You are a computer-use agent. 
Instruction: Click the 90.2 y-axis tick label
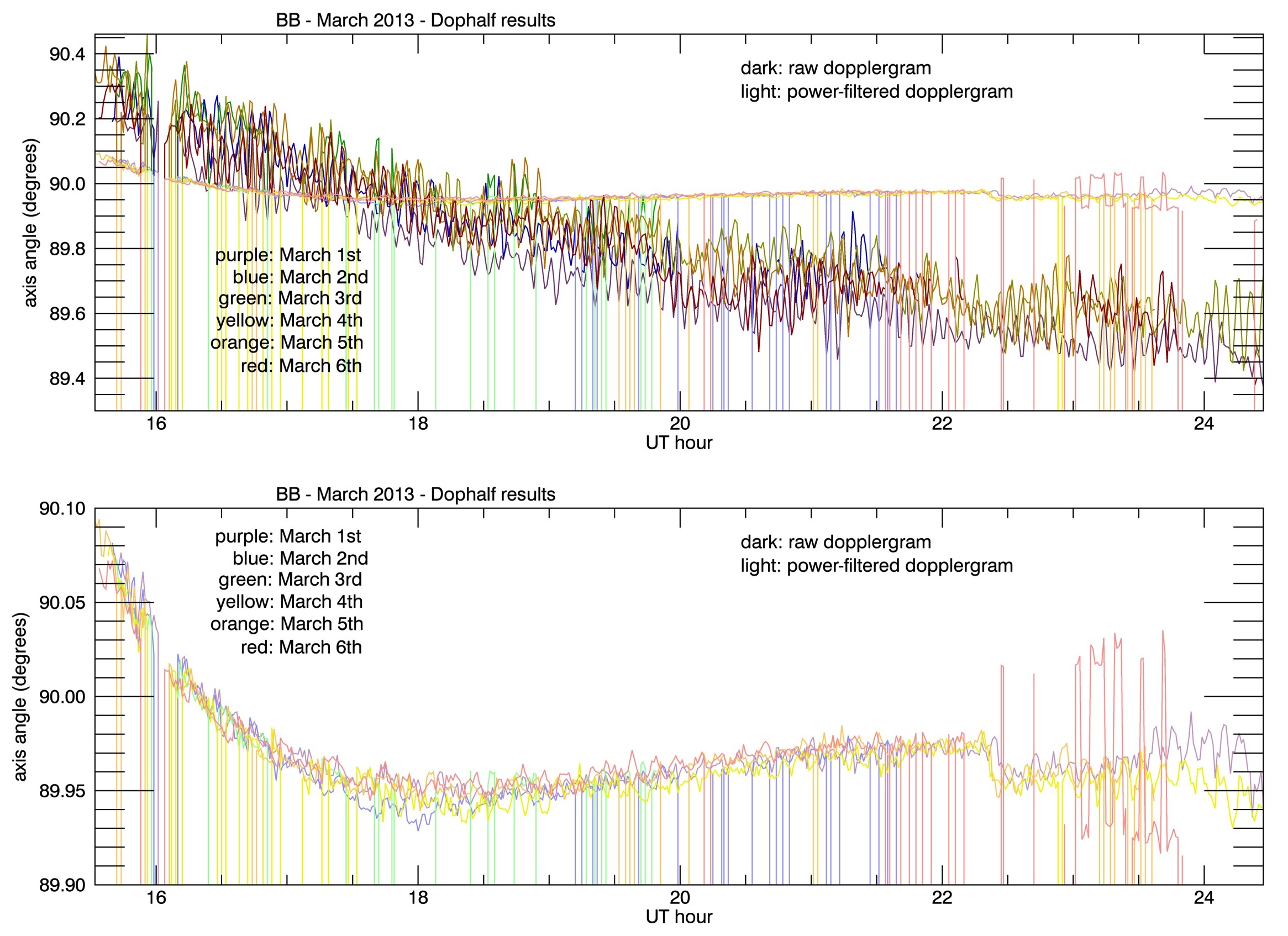67,120
